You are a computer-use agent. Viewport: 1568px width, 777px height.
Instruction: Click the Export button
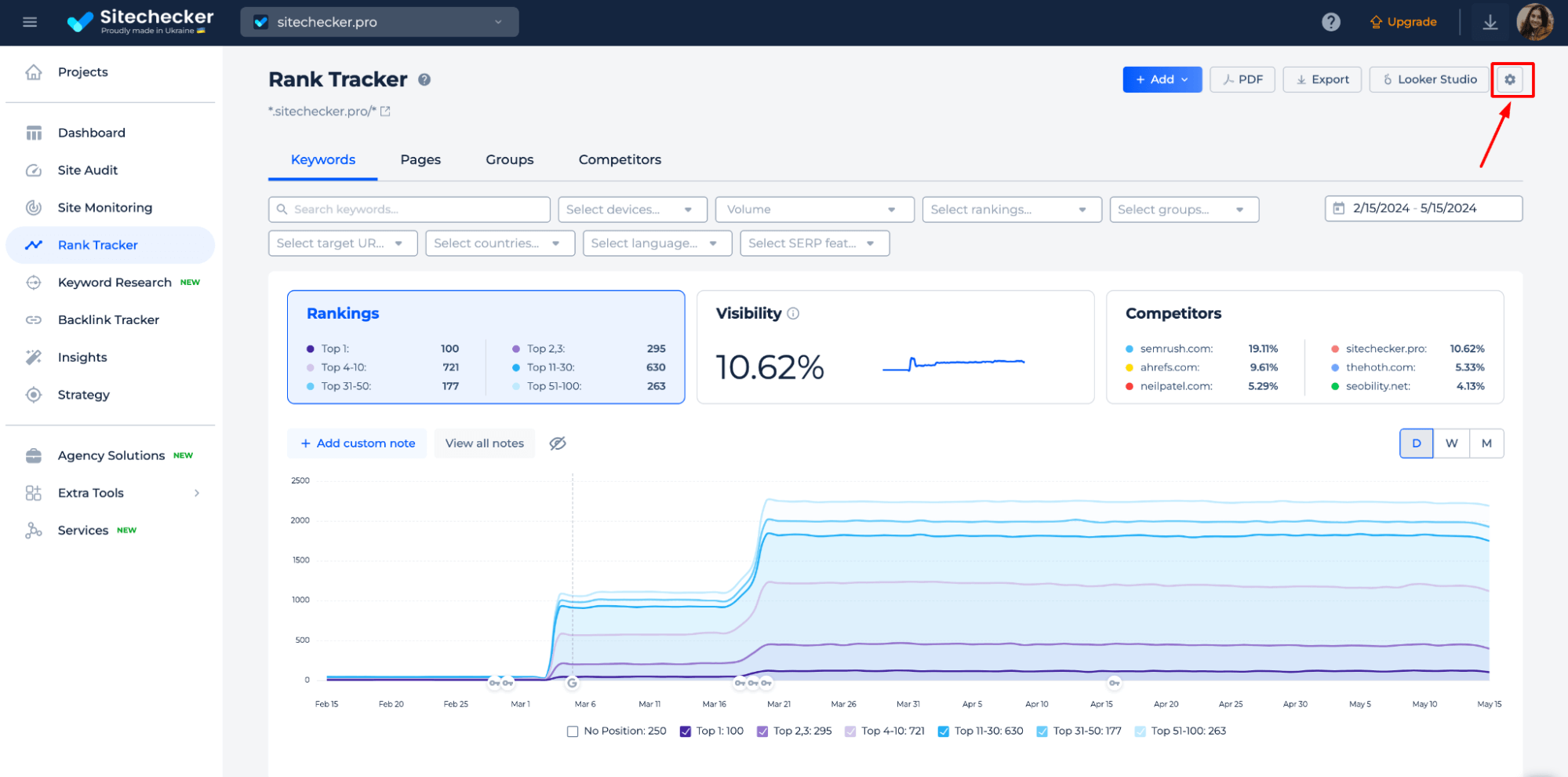coord(1322,79)
